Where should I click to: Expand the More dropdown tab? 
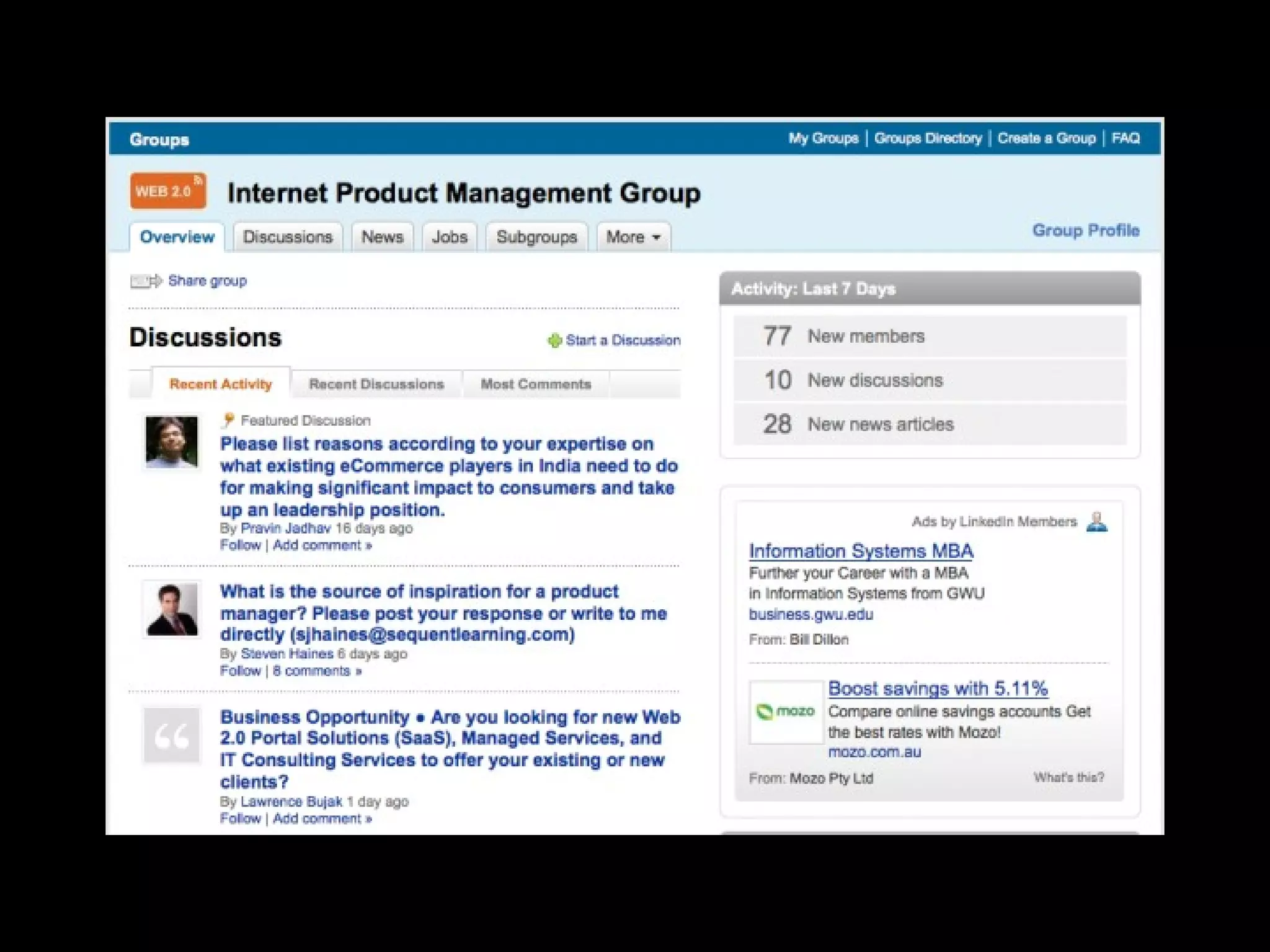click(633, 237)
